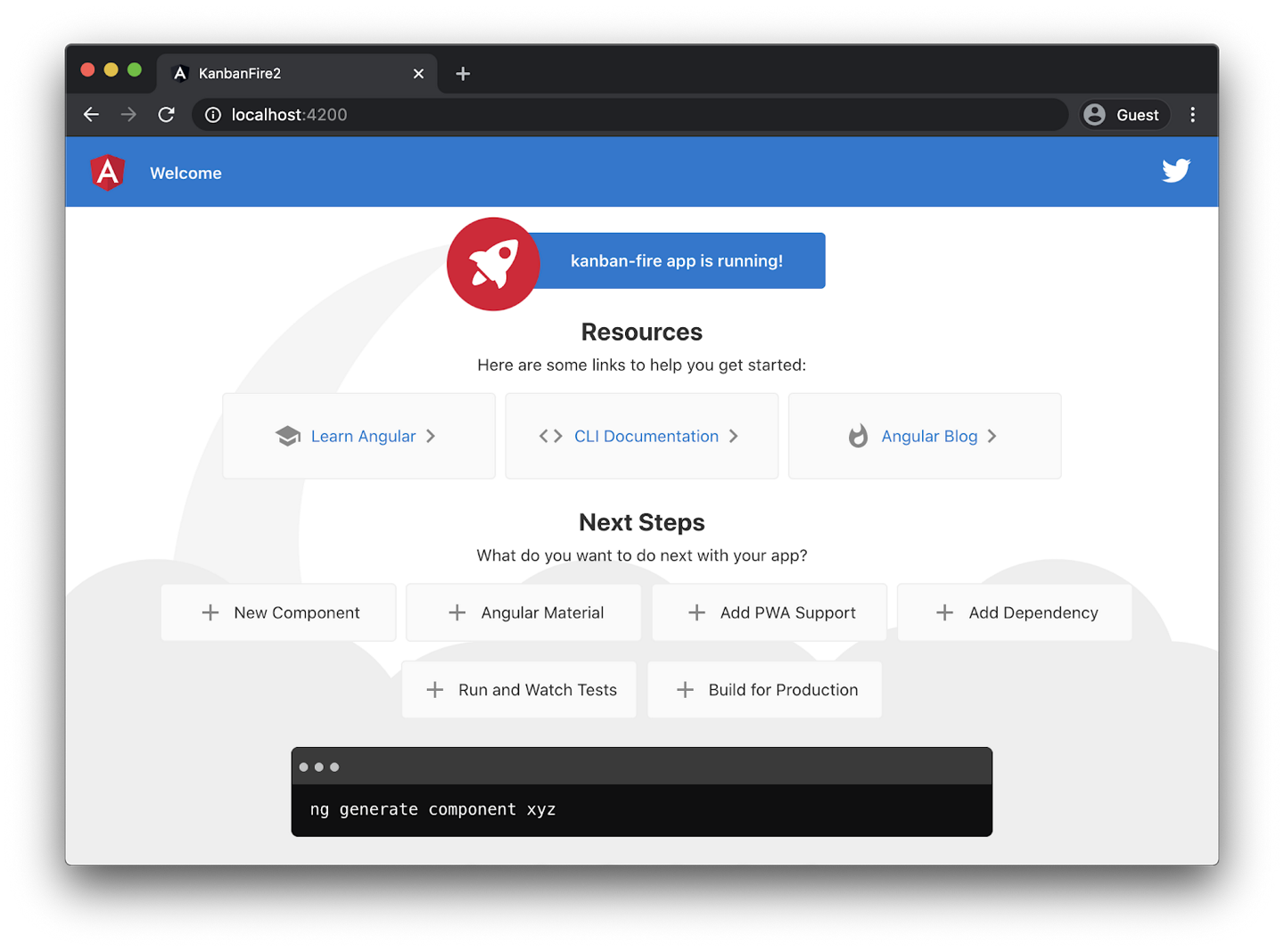Click the kanban-fire app is running banner
The height and width of the screenshot is (952, 1284).
[677, 260]
